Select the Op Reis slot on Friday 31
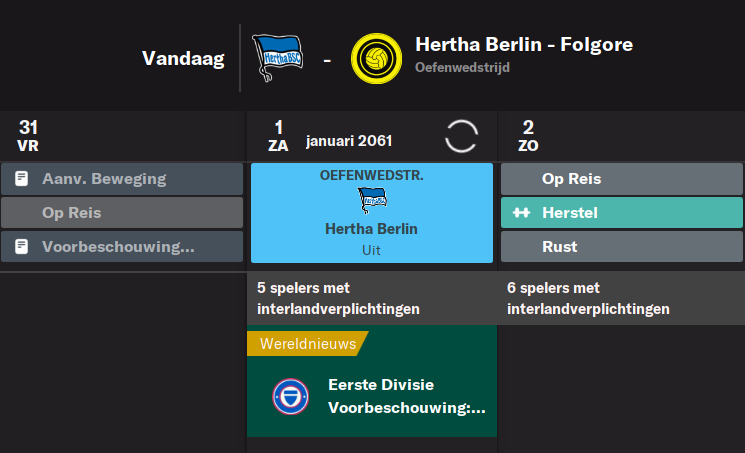Viewport: 745px width, 453px height. click(x=122, y=213)
